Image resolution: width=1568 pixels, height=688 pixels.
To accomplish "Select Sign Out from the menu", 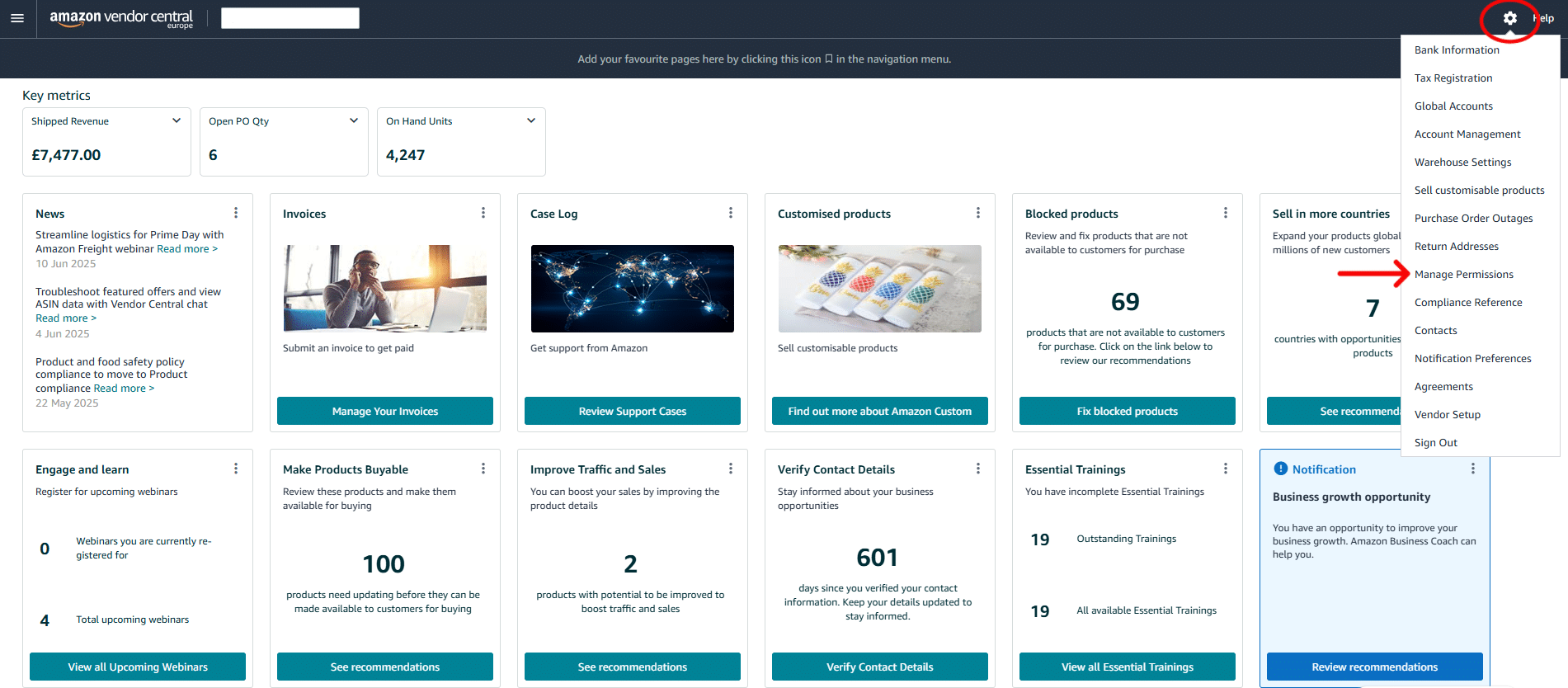I will pyautogui.click(x=1435, y=443).
